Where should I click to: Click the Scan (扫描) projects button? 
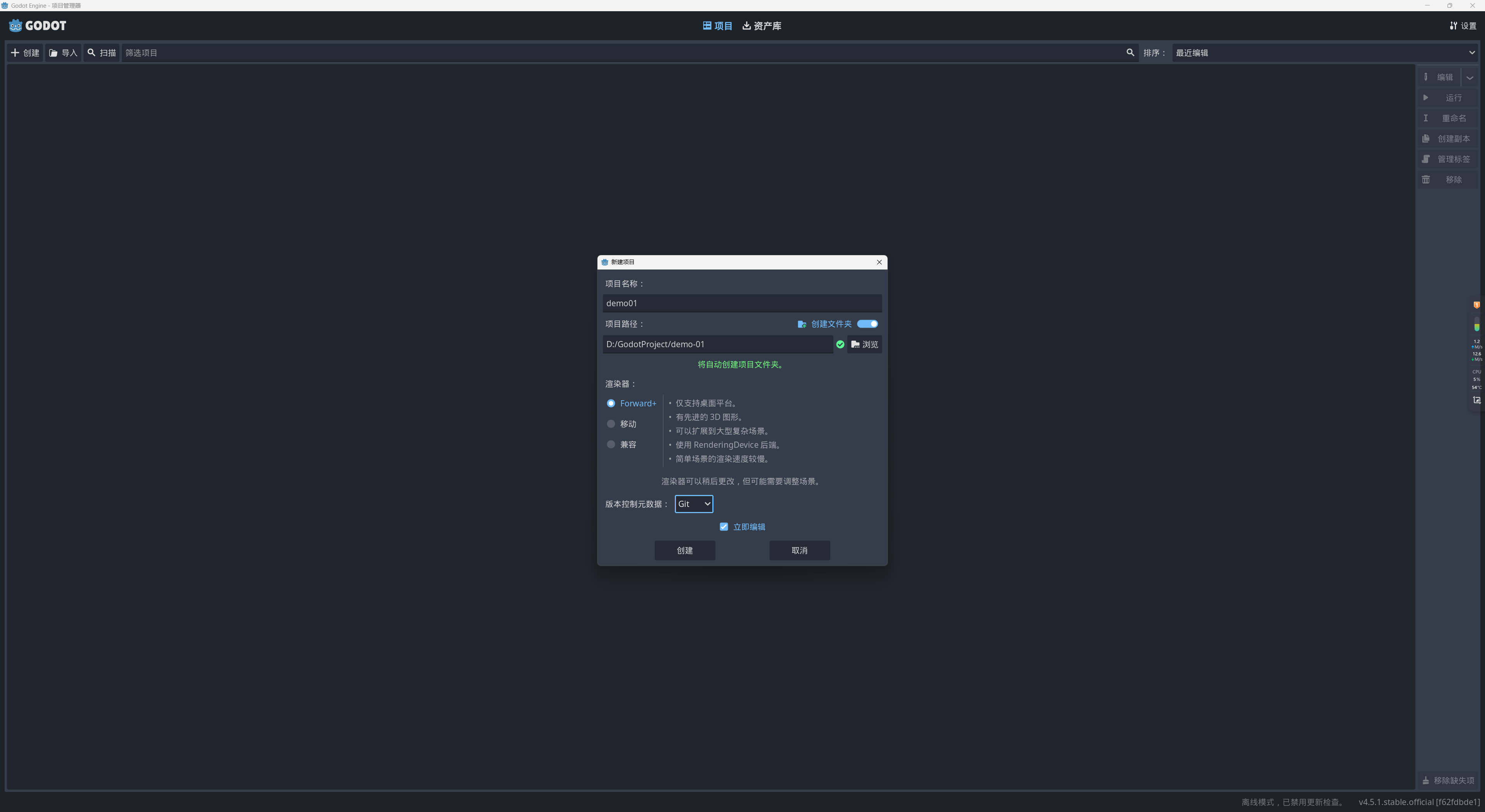point(101,53)
